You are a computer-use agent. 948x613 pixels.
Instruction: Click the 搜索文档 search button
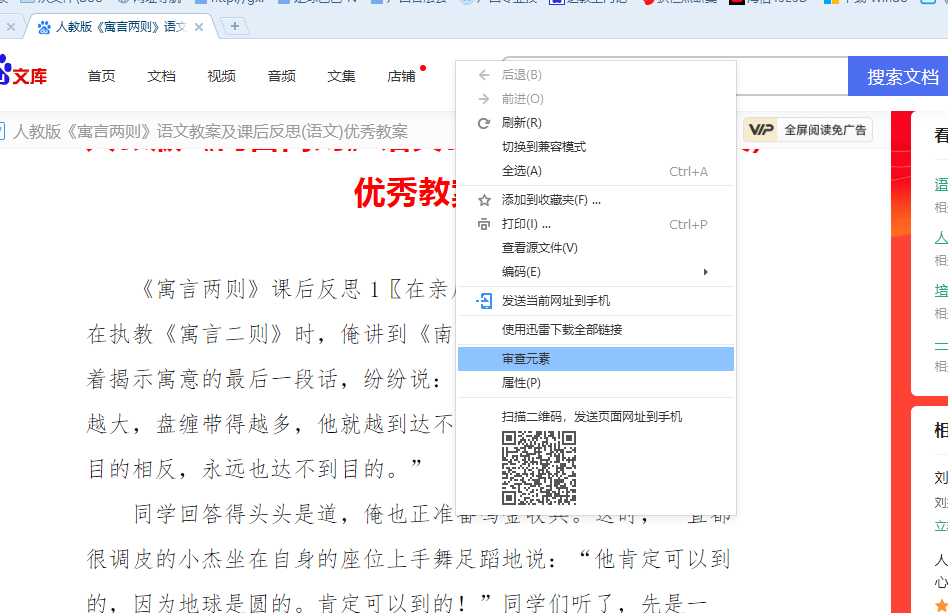point(897,75)
